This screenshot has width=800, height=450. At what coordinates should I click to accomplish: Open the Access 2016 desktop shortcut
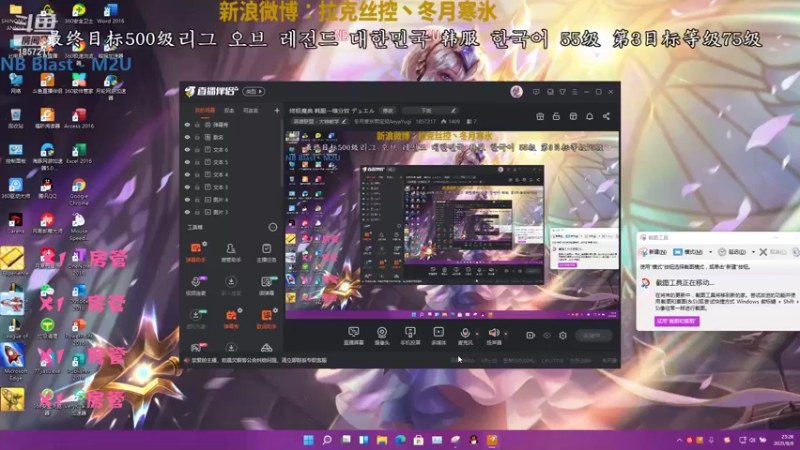79,118
